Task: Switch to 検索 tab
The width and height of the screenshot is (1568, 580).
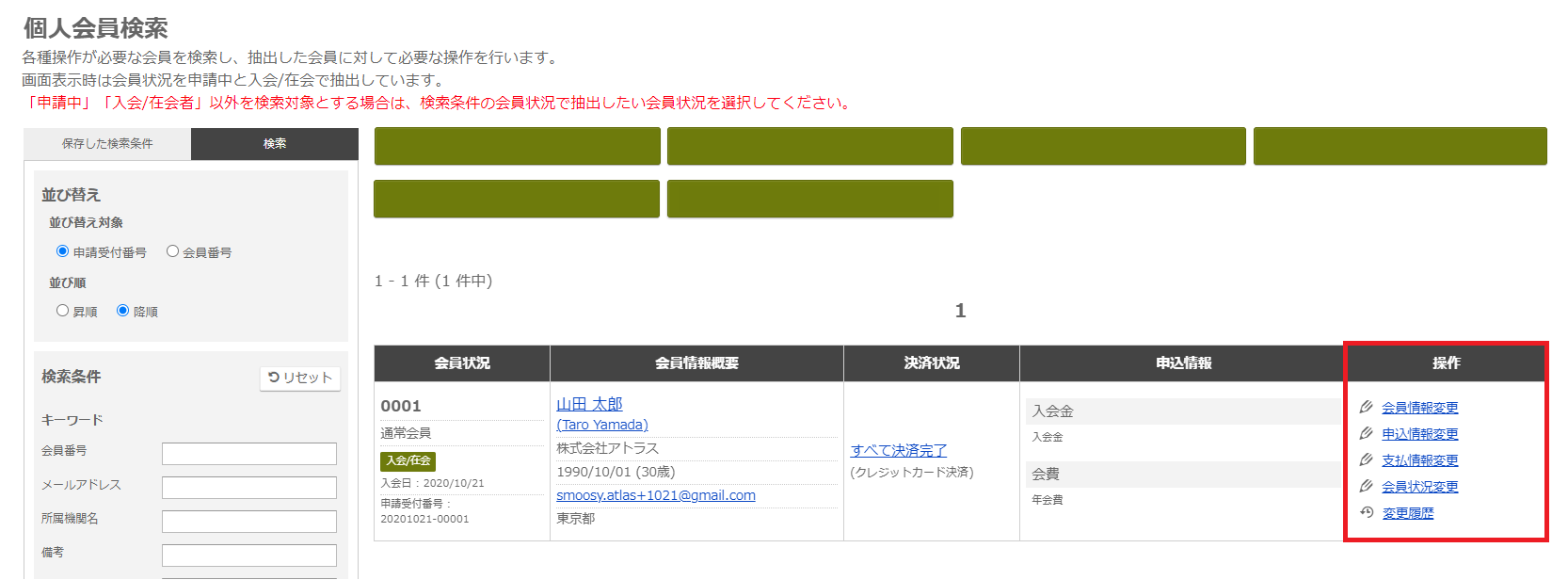Action: pos(275,144)
